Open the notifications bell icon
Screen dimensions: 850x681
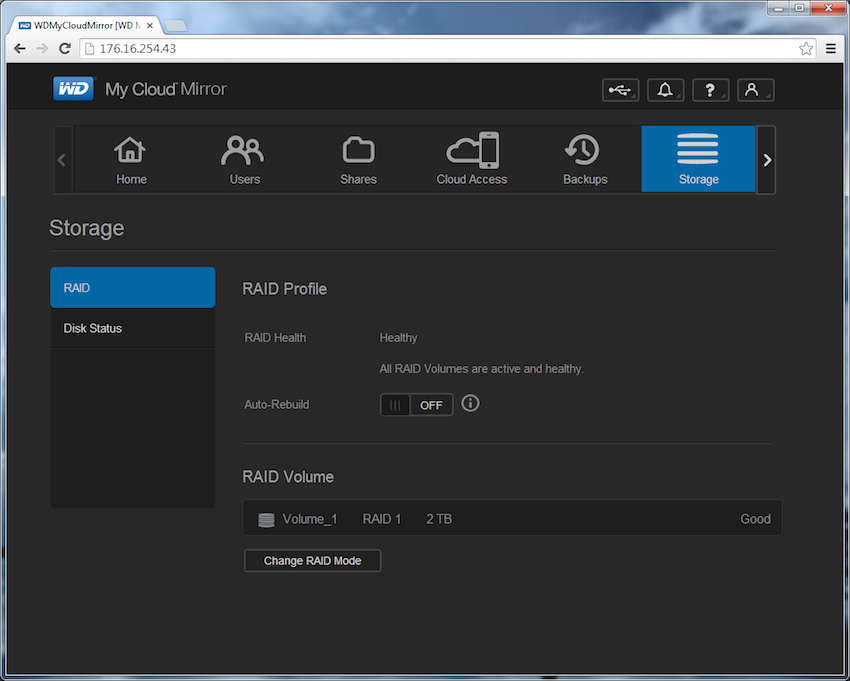click(666, 90)
